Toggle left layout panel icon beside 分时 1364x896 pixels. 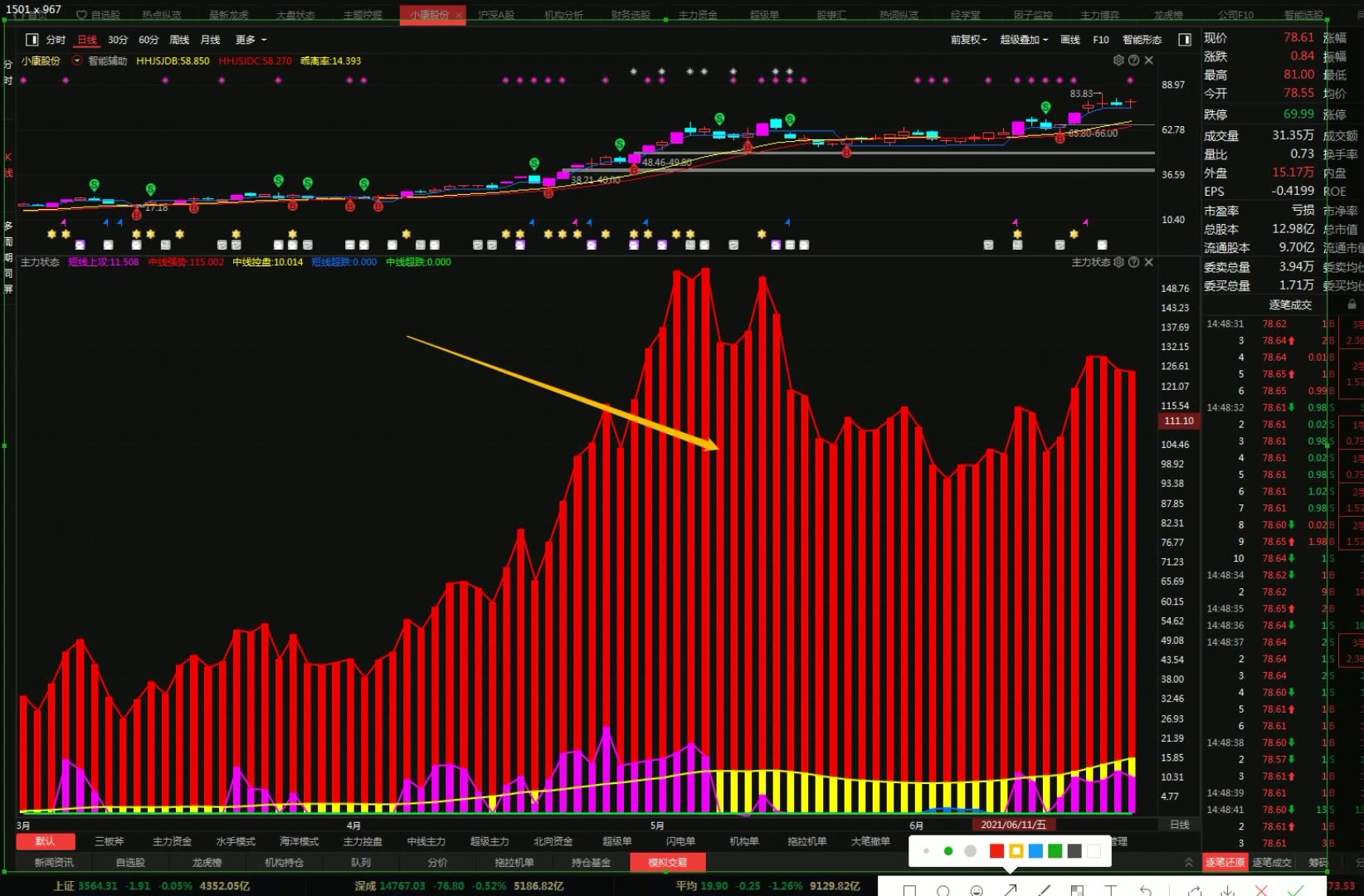click(32, 40)
